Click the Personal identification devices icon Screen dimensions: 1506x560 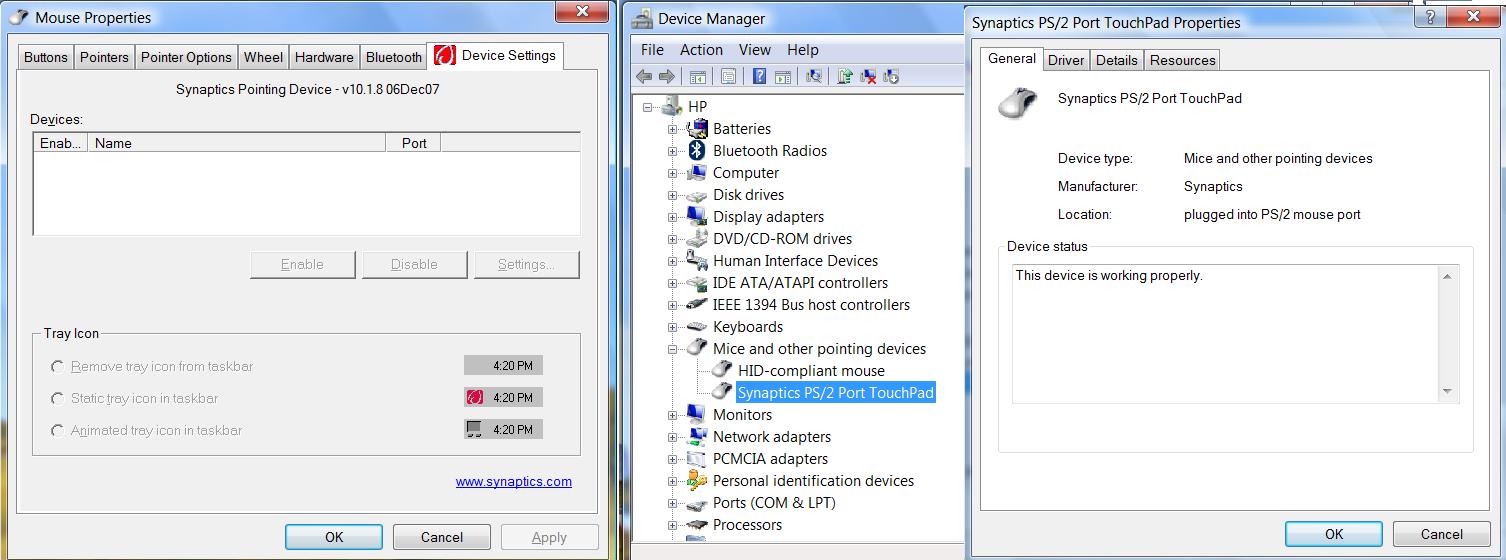[x=697, y=480]
